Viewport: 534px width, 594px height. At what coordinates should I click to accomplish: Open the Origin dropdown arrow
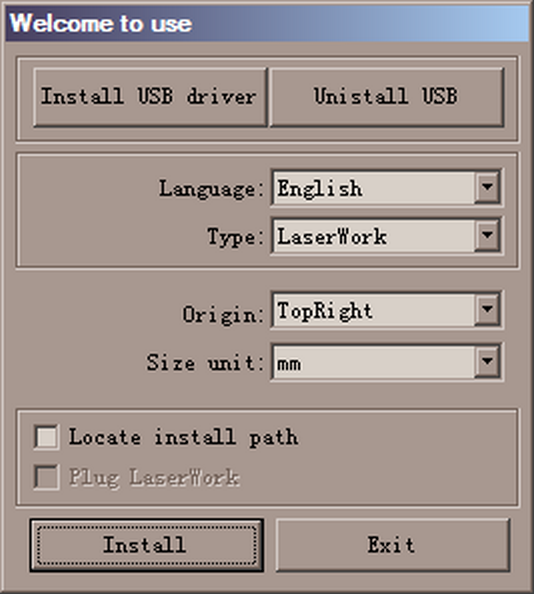487,310
